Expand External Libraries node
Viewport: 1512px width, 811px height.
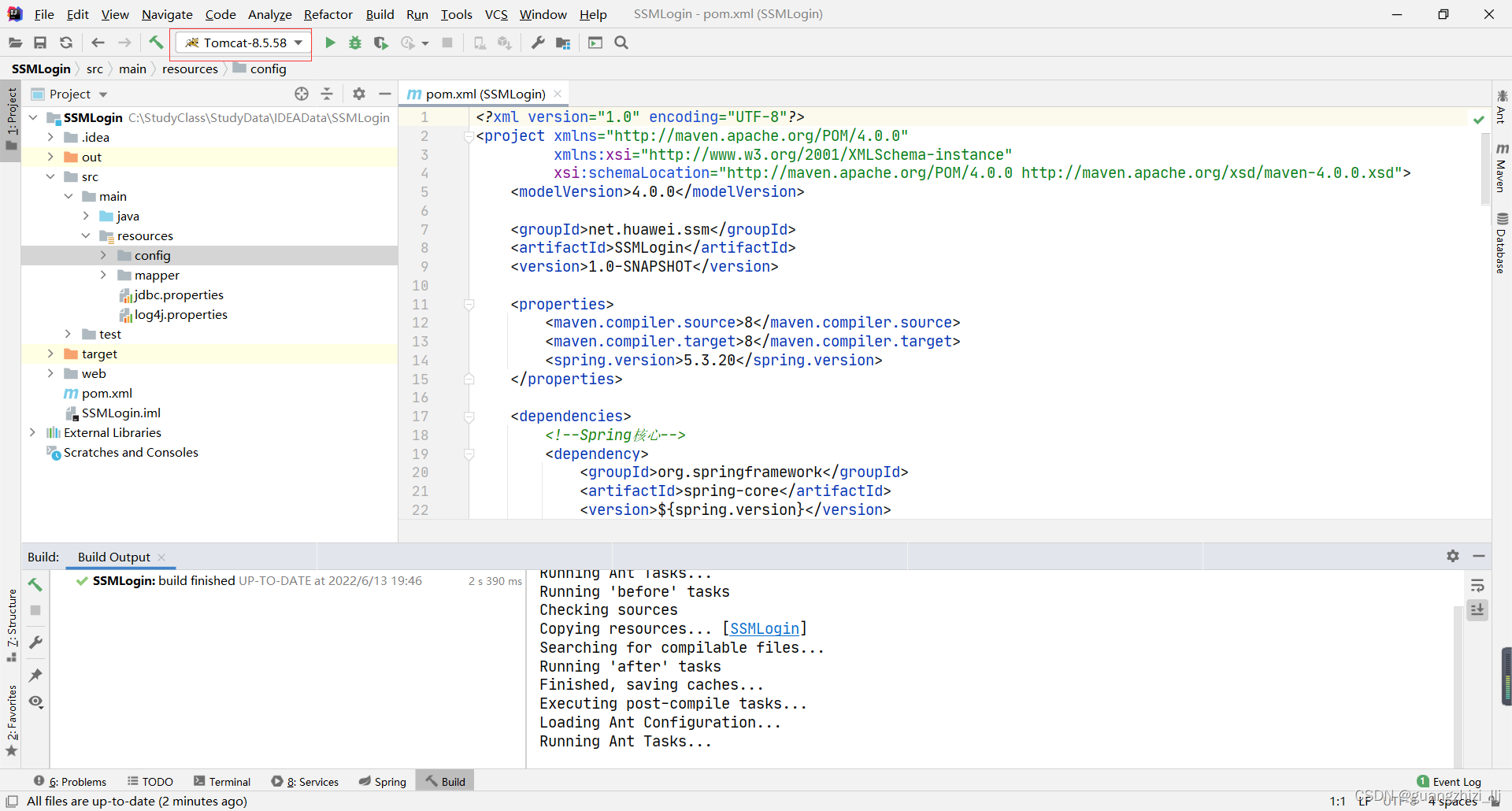[32, 432]
